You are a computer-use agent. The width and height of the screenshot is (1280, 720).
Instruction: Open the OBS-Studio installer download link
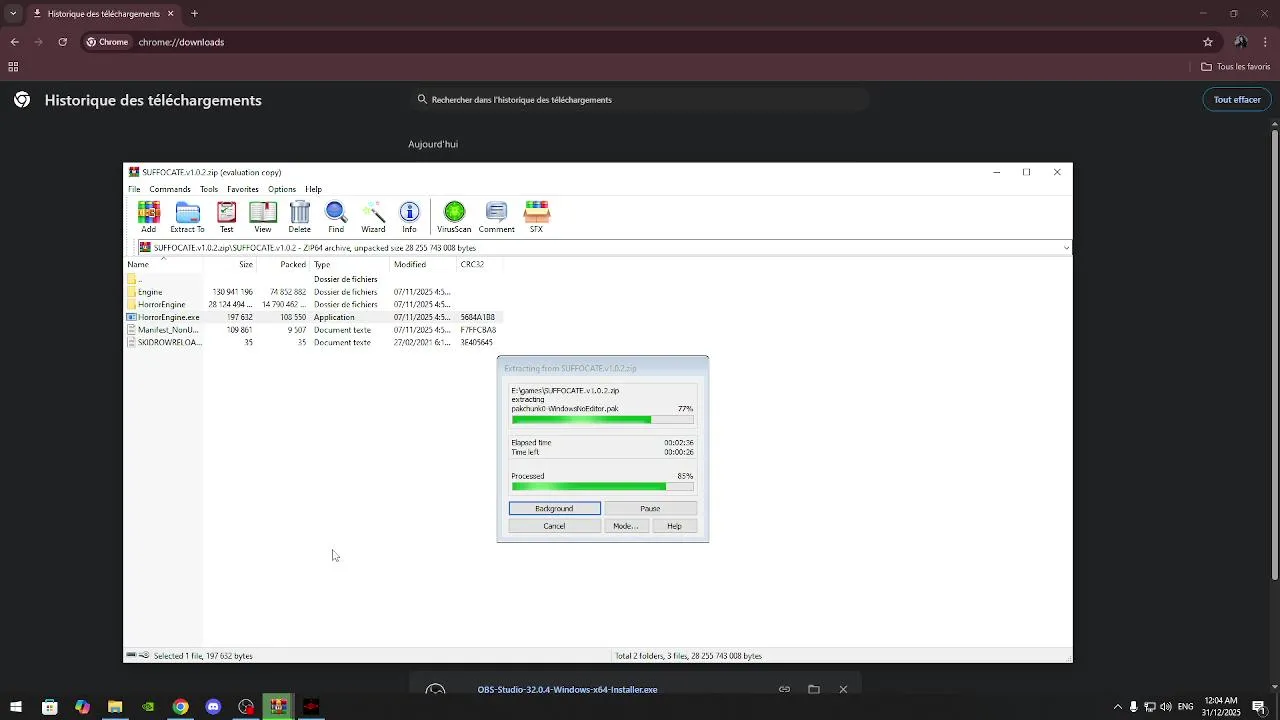tap(567, 689)
